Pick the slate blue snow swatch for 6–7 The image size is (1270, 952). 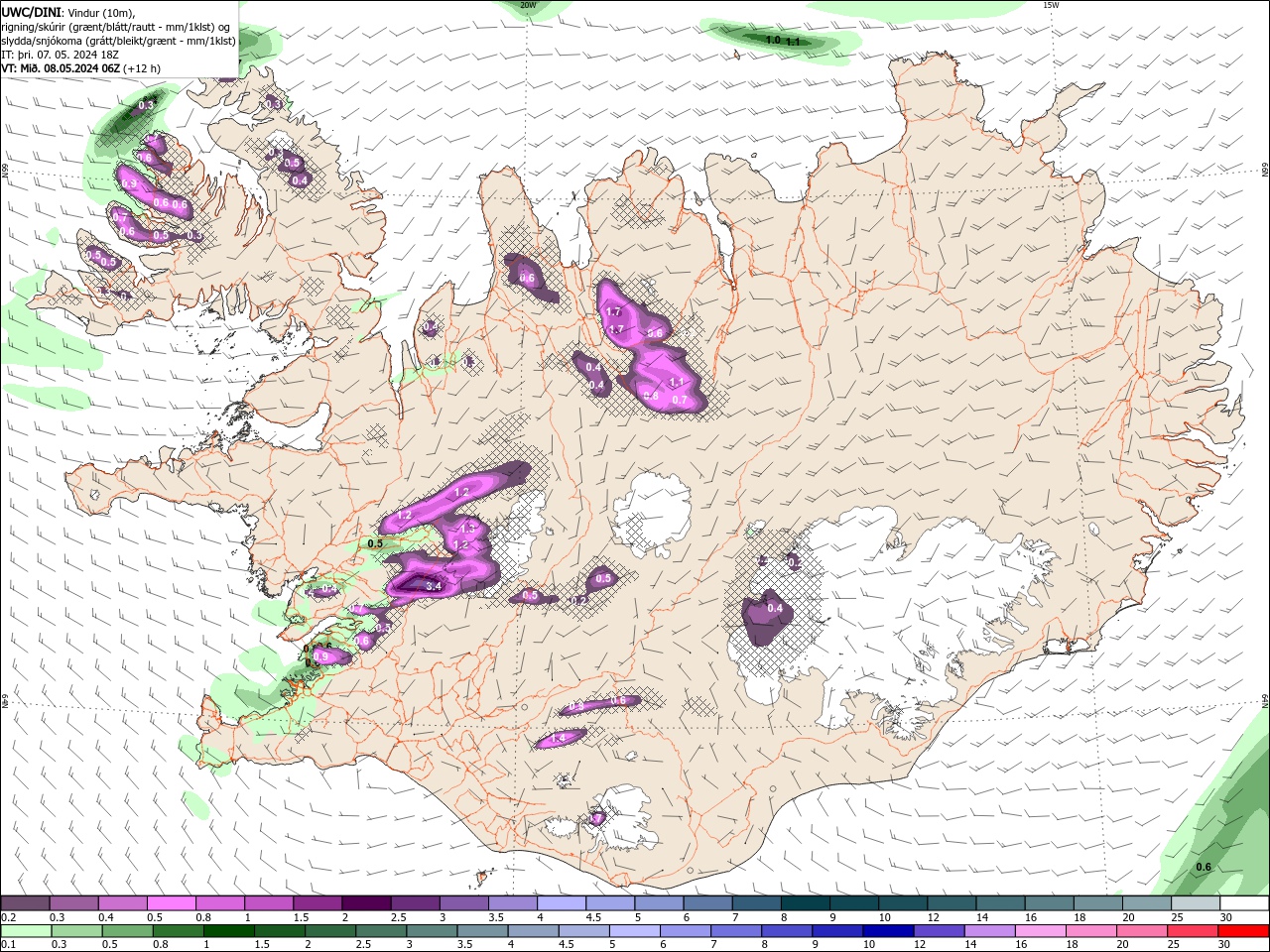pyautogui.click(x=708, y=903)
